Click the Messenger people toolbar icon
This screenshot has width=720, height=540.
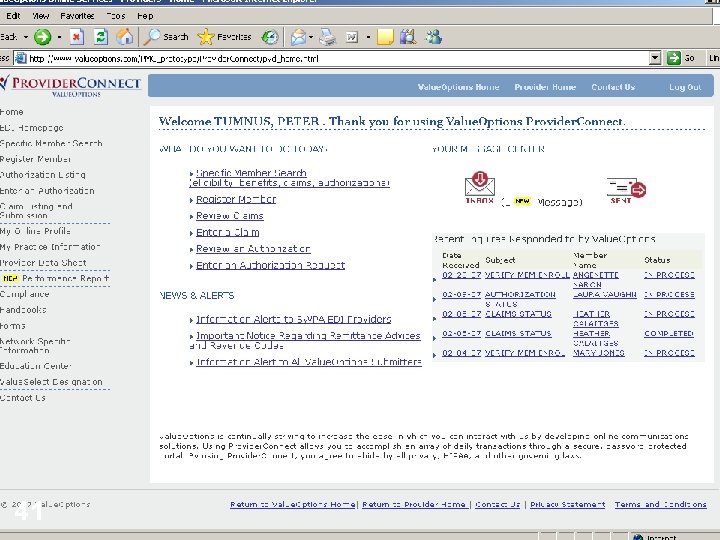coord(433,37)
